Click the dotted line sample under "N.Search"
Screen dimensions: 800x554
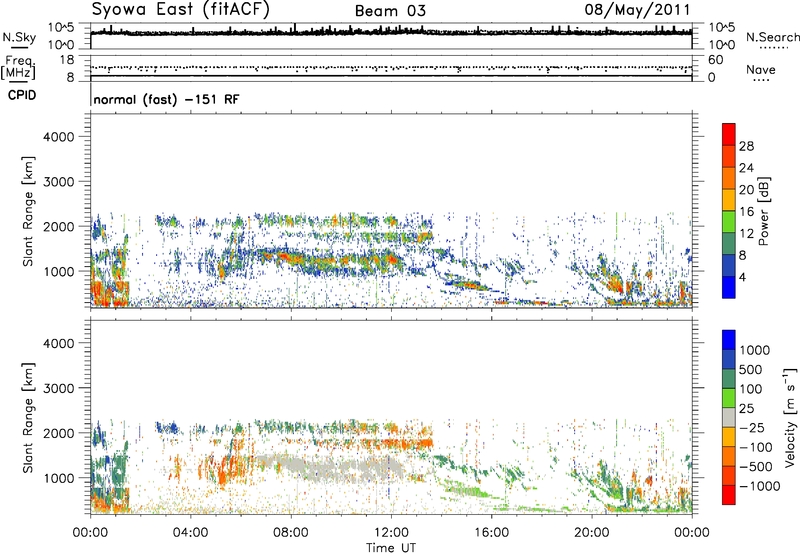[x=773, y=47]
